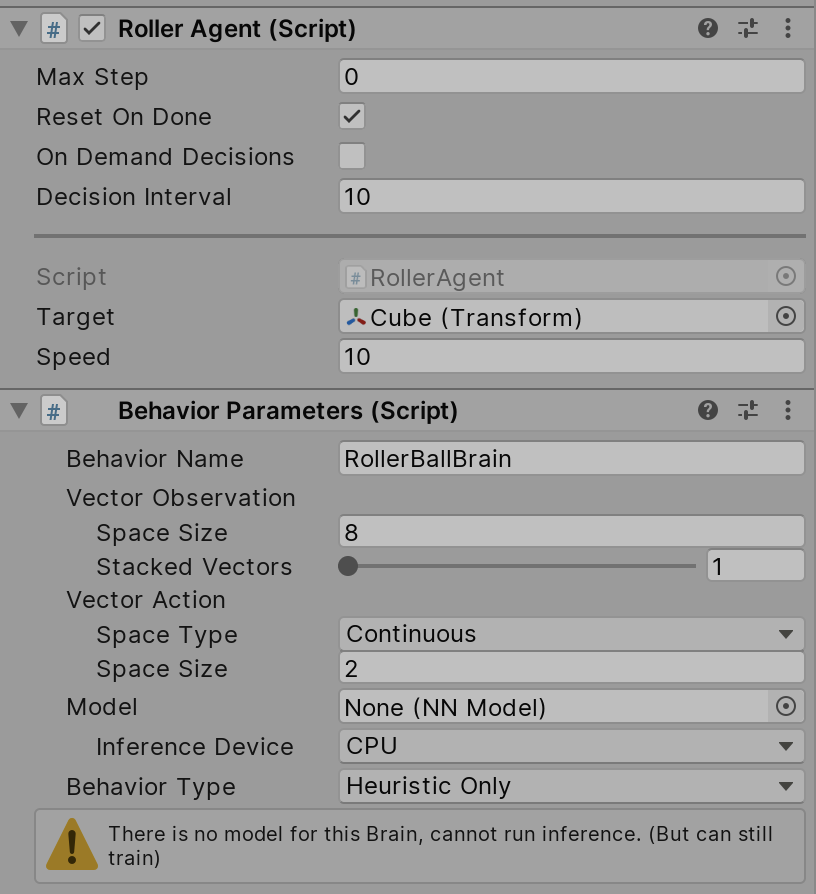The height and width of the screenshot is (894, 816).
Task: Open help for the Roller Agent component
Action: (x=707, y=28)
